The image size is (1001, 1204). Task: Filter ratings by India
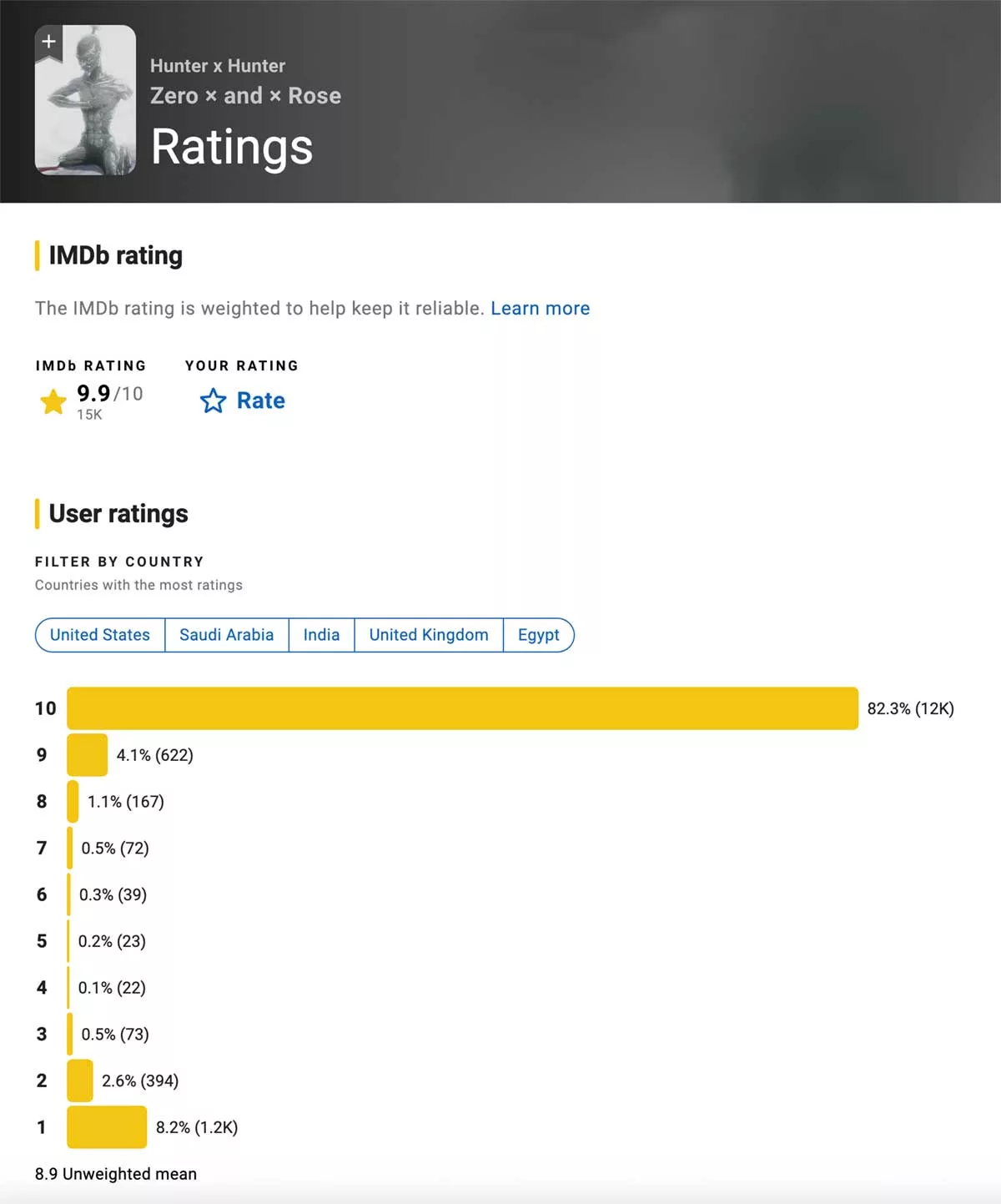coord(321,635)
